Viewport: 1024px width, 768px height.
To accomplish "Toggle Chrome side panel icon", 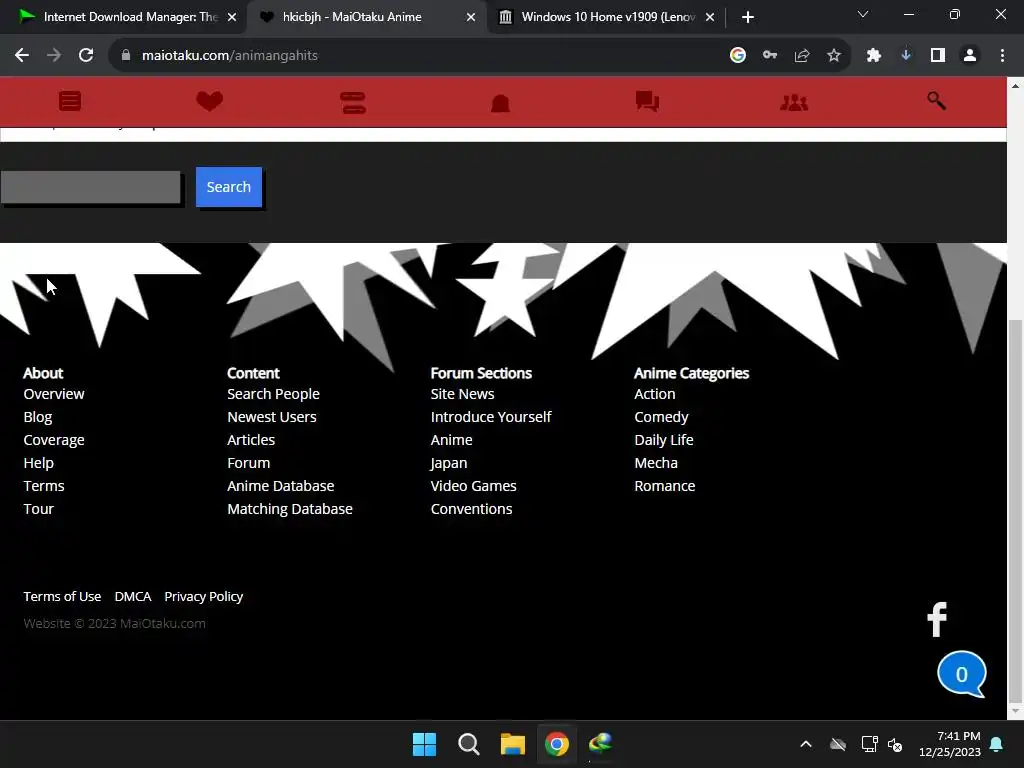I will pyautogui.click(x=938, y=56).
